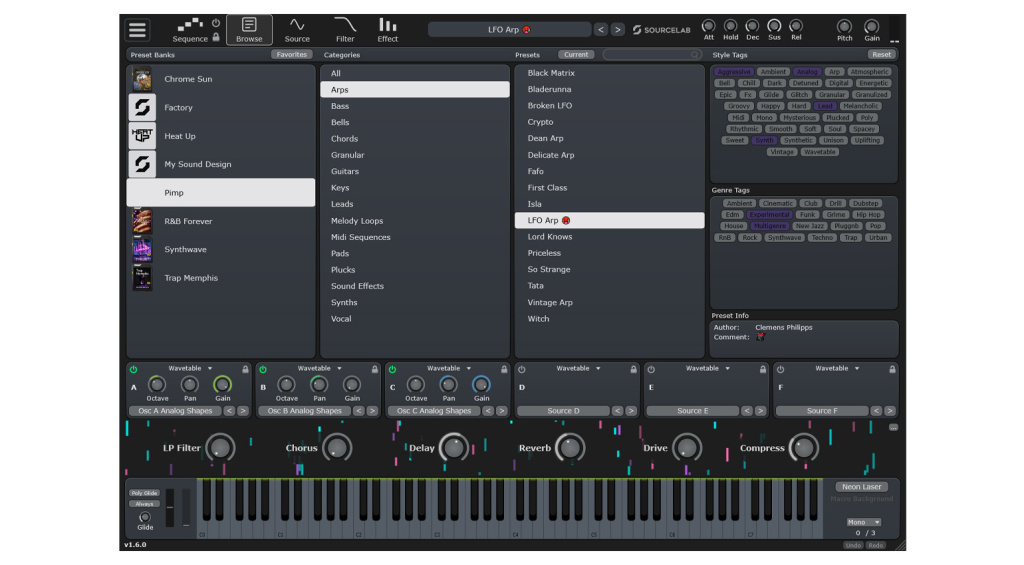Select next wavetable for Source F
The width and height of the screenshot is (1024, 565).
(x=889, y=411)
